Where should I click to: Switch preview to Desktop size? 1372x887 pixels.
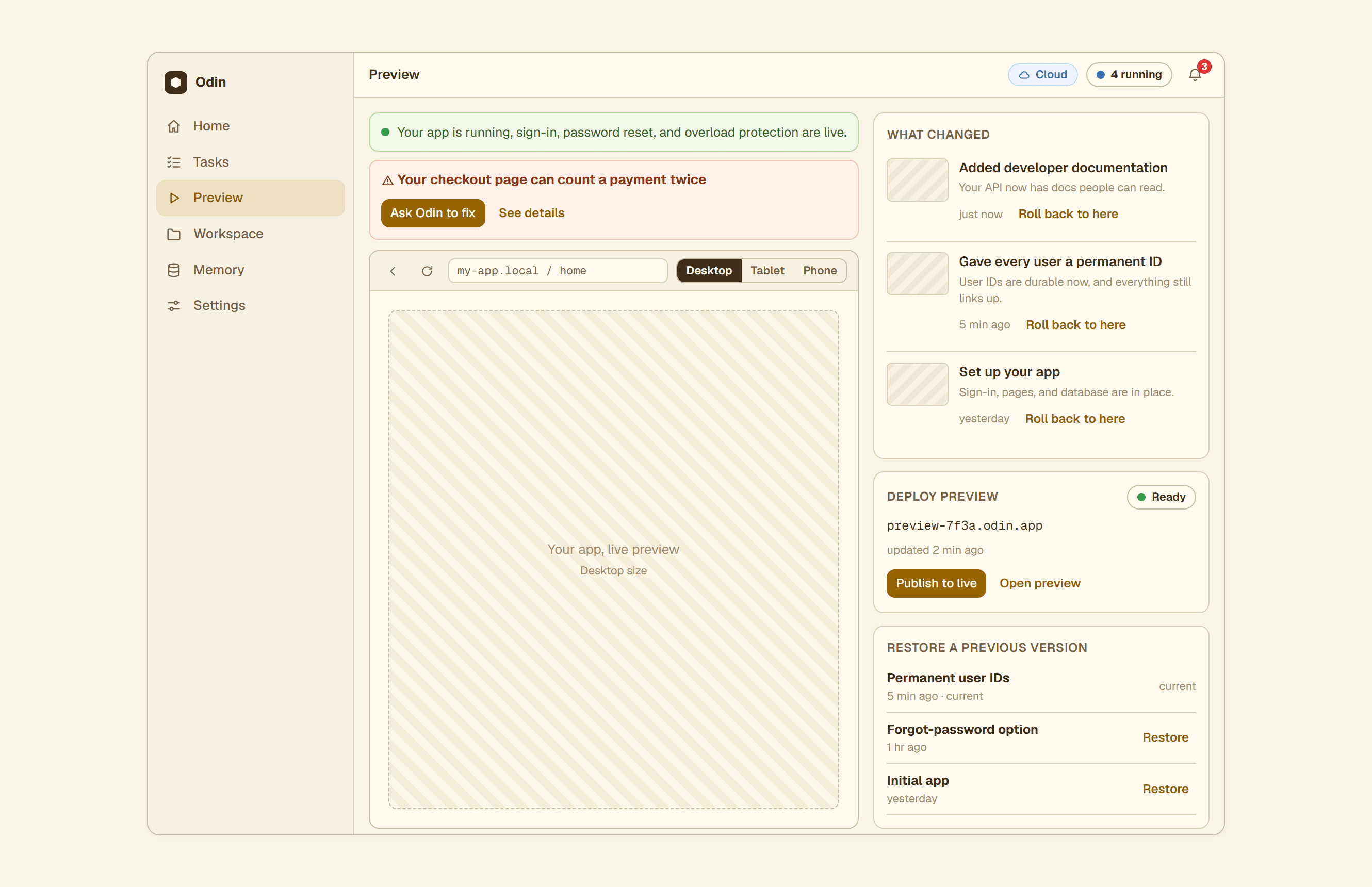(709, 271)
